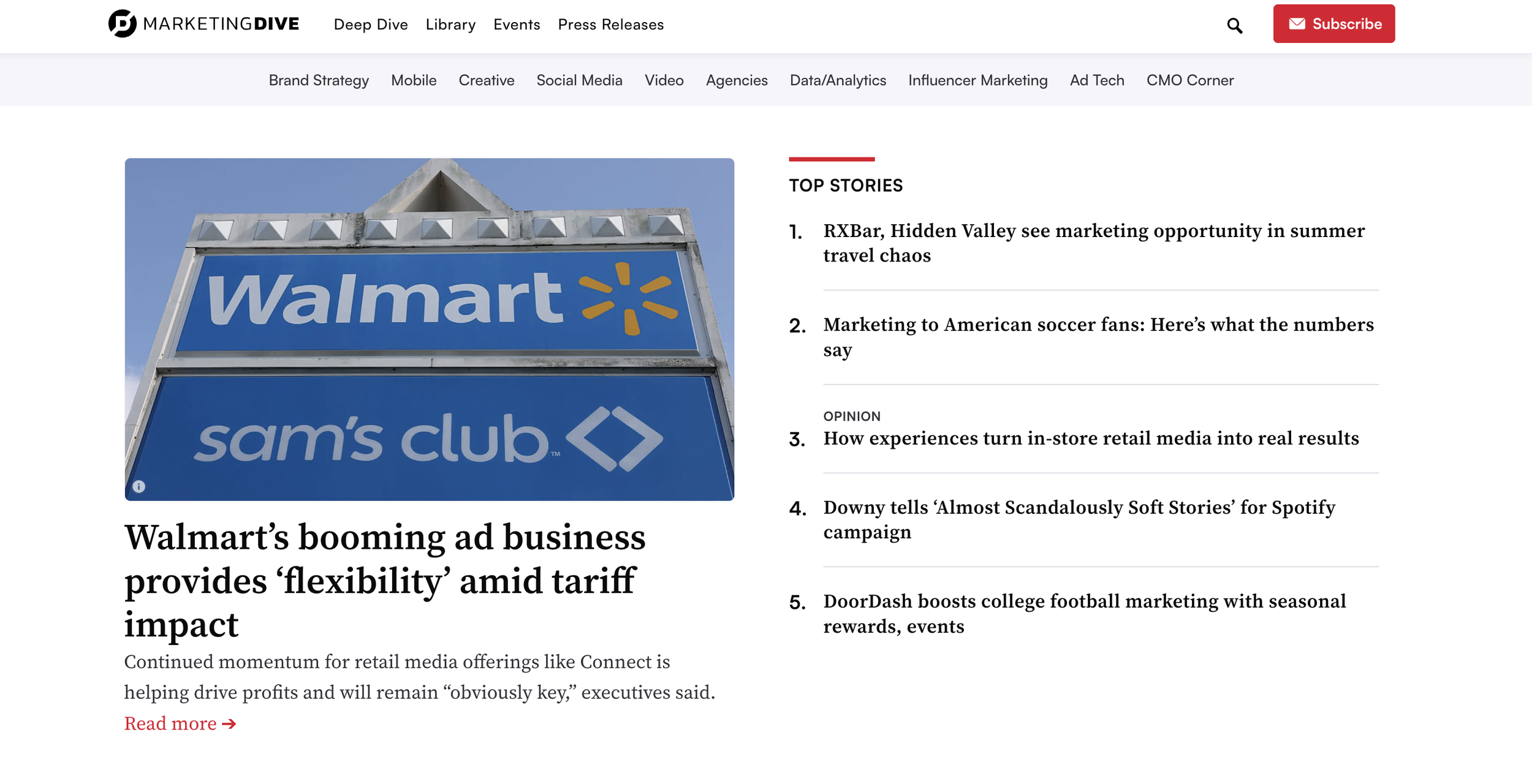Open Downy Spotify campaign story

click(x=1079, y=519)
